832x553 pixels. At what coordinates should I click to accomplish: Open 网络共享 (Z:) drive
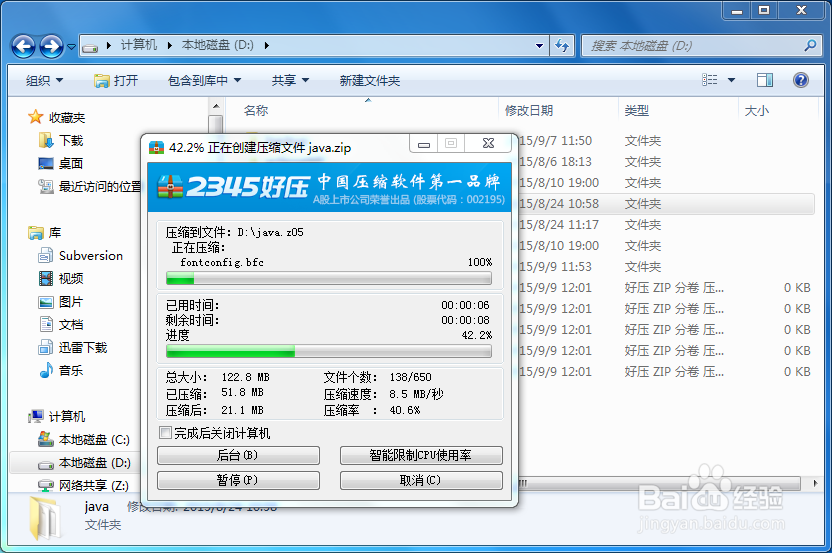coord(93,485)
